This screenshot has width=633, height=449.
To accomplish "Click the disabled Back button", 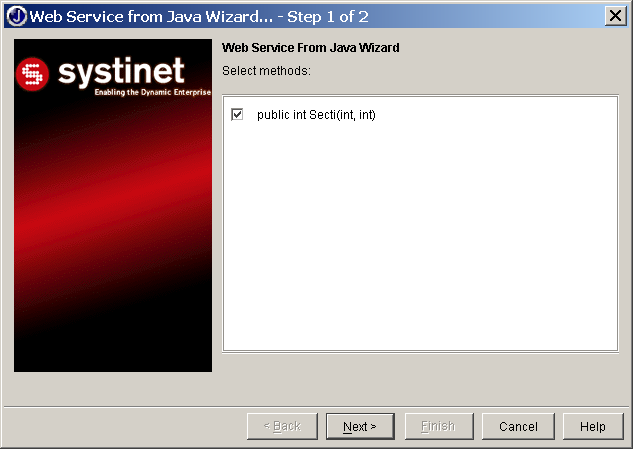I will [x=282, y=426].
